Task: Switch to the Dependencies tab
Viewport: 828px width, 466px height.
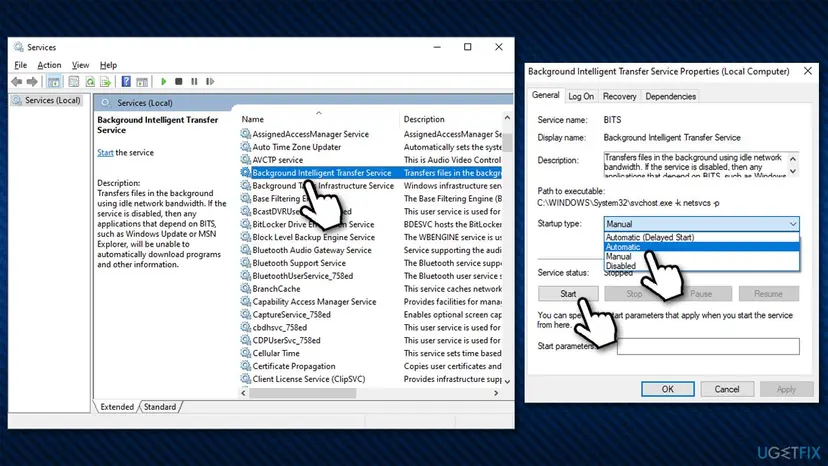Action: (x=670, y=96)
